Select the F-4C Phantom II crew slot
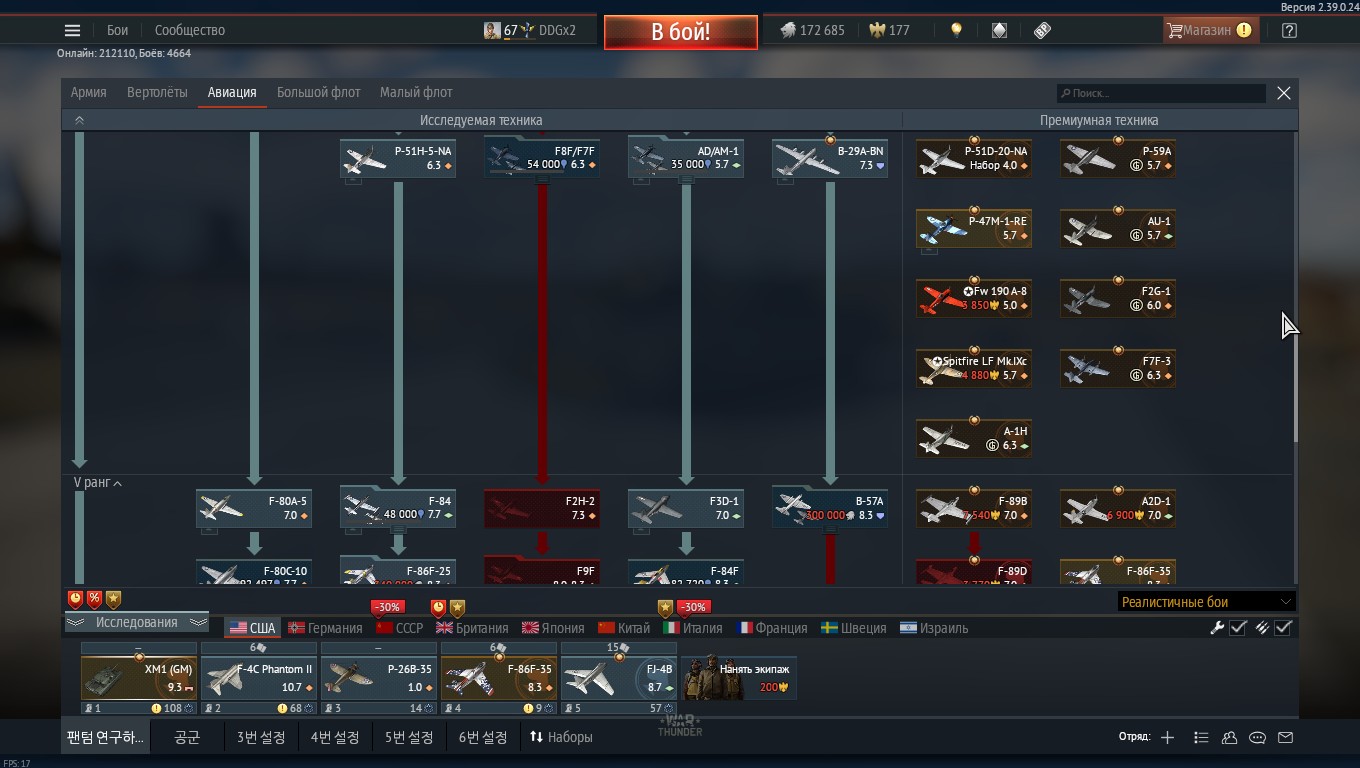This screenshot has height=768, width=1360. click(258, 678)
